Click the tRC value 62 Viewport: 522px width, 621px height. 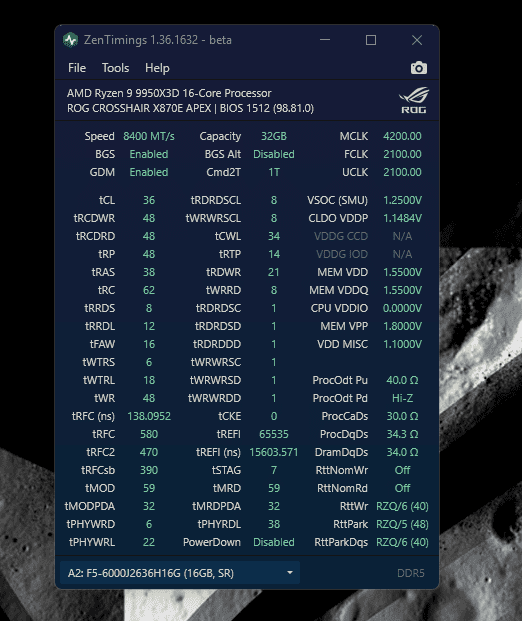pyautogui.click(x=149, y=290)
